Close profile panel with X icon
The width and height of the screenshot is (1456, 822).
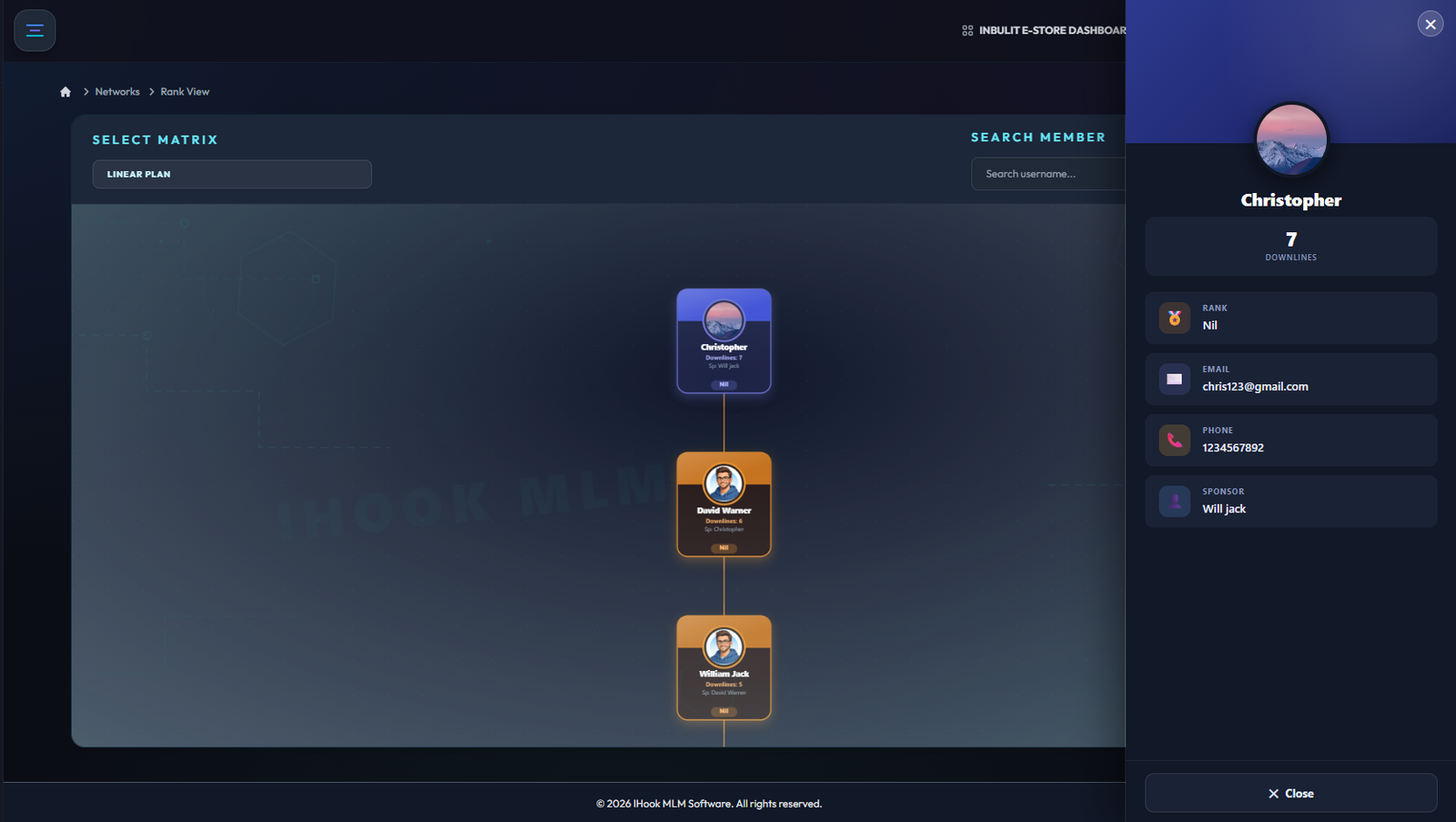click(1431, 25)
